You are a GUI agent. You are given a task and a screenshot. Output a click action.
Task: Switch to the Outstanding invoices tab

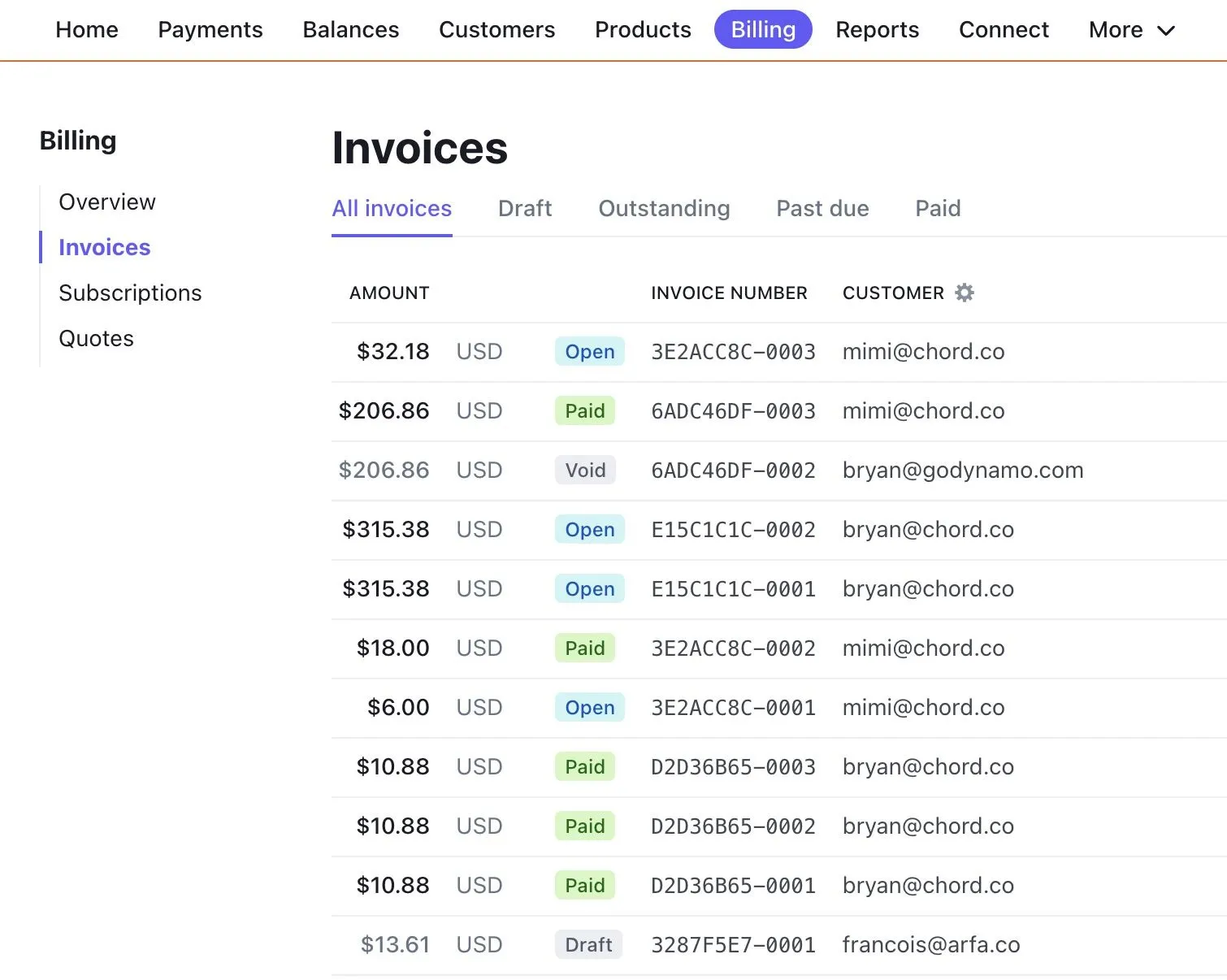[x=664, y=209]
